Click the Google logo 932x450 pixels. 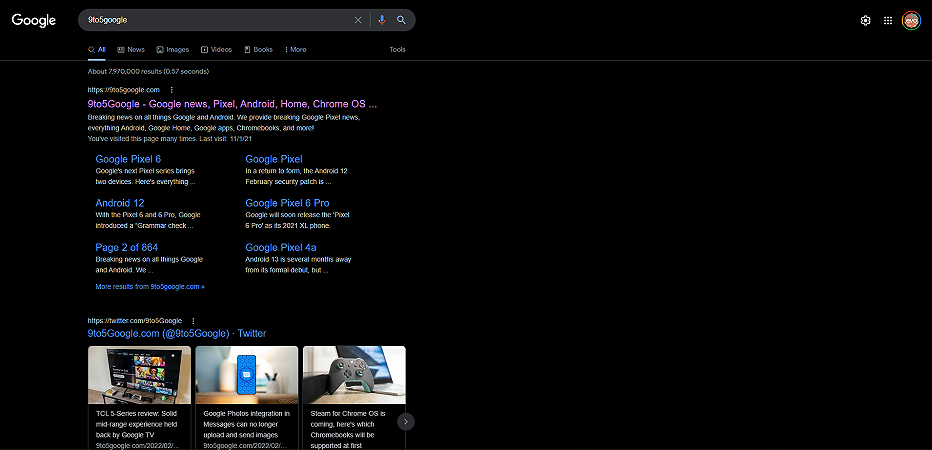[34, 20]
